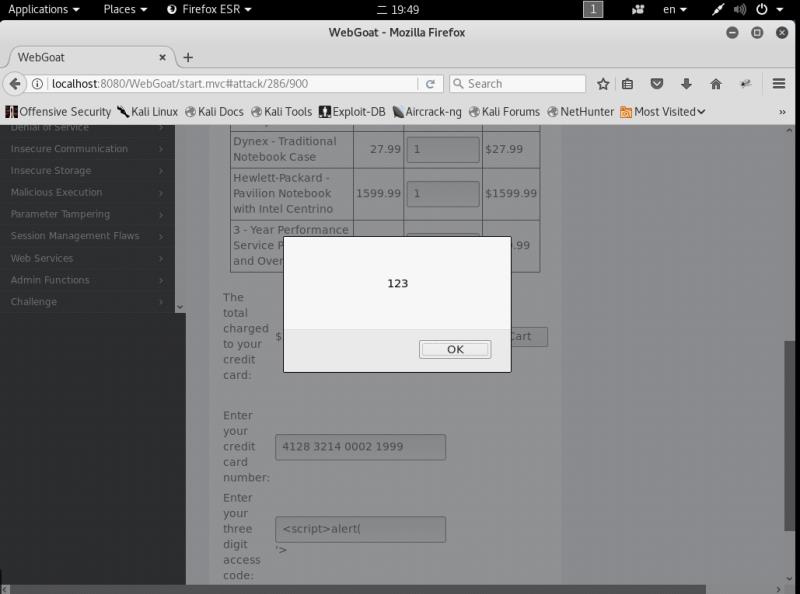Open the Firefox ESR app menu
The height and width of the screenshot is (594, 800).
coord(209,9)
